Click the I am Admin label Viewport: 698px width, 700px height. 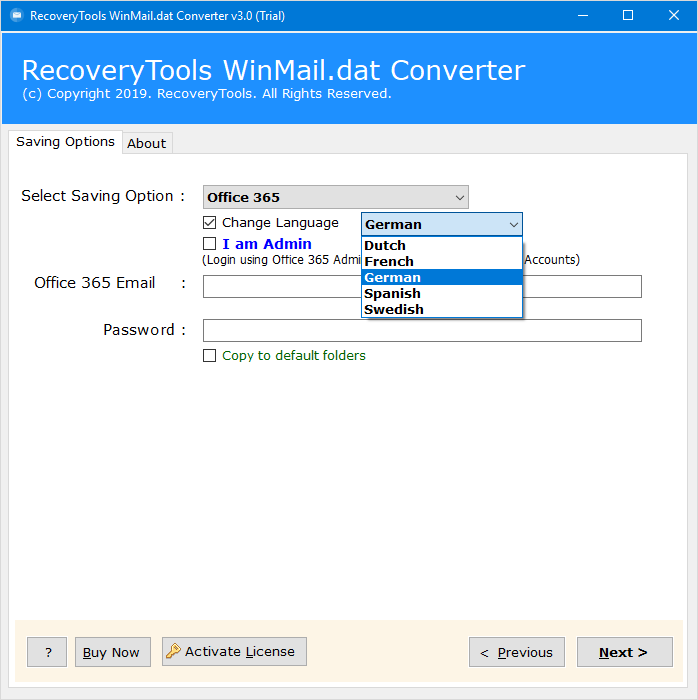pos(267,244)
